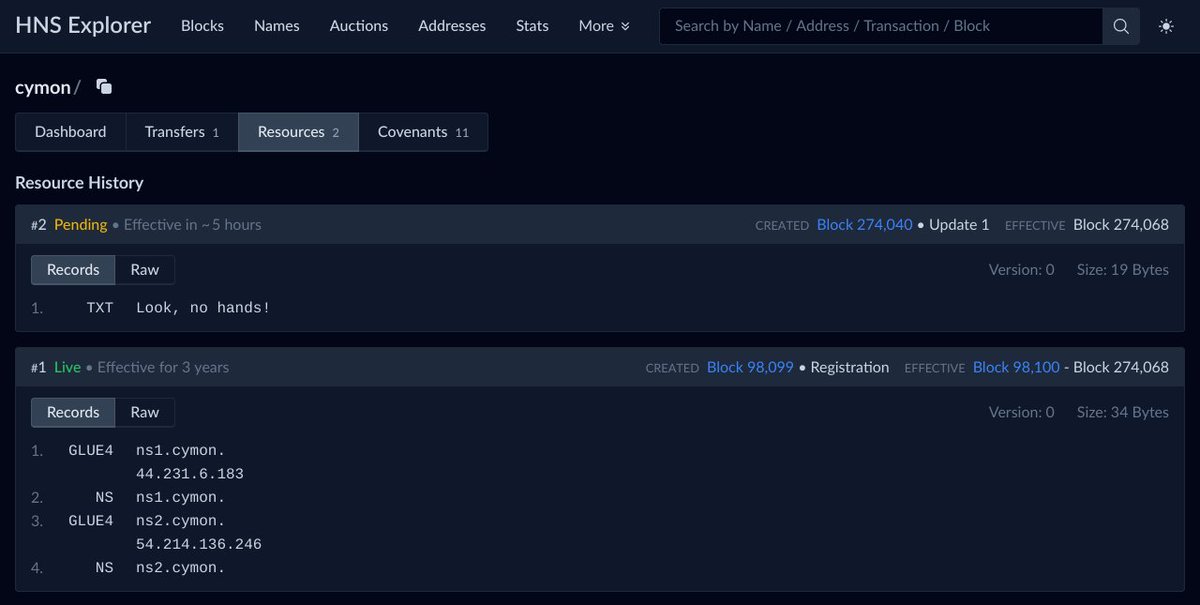Select the Resources tab
1200x605 pixels.
[298, 132]
